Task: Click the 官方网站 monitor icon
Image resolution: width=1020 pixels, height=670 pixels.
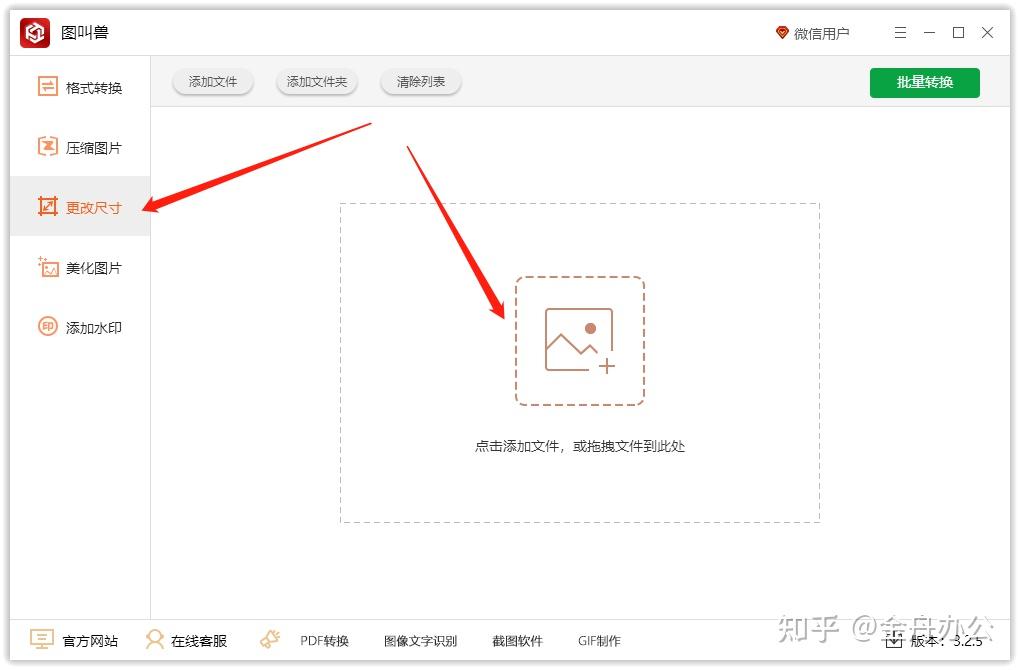Action: [x=40, y=640]
